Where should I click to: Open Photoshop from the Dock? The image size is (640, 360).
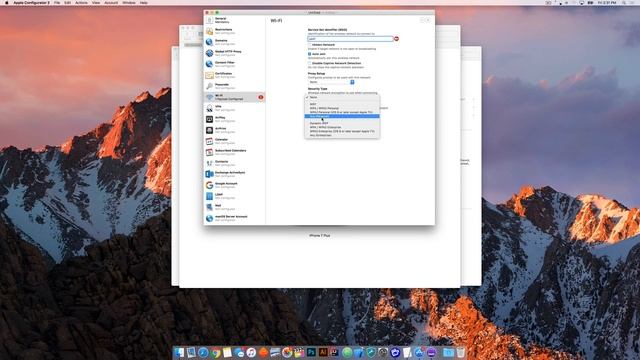point(311,352)
